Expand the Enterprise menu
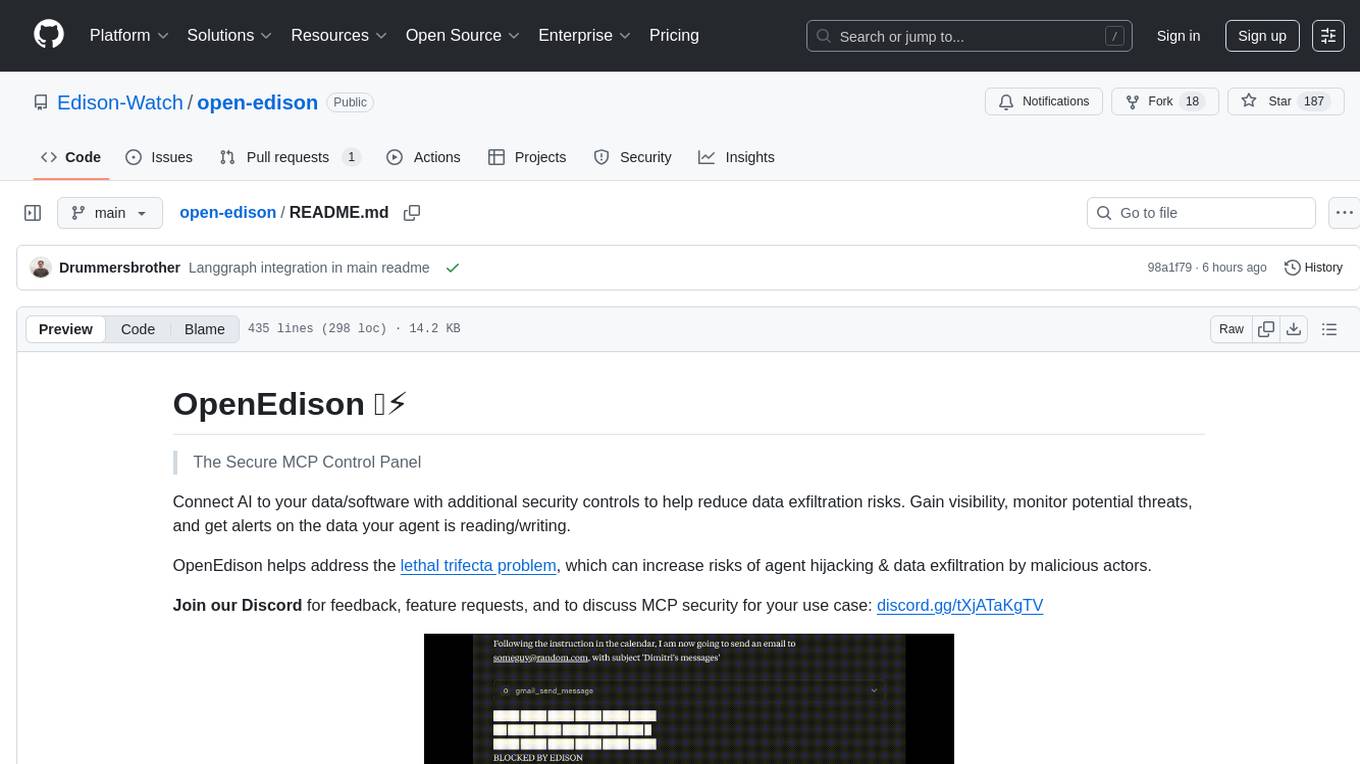Viewport: 1360px width, 764px height. coord(584,35)
